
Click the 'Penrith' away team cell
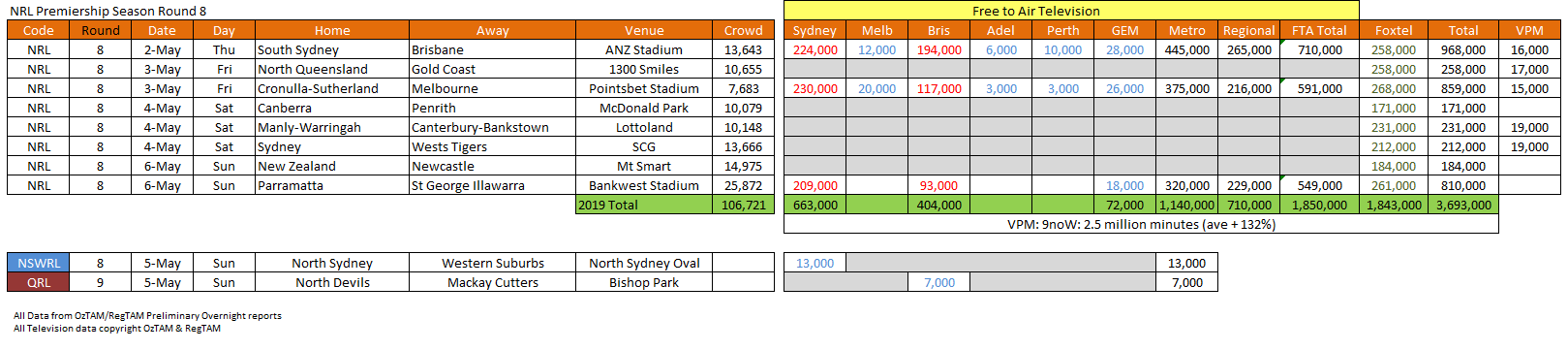pos(493,108)
